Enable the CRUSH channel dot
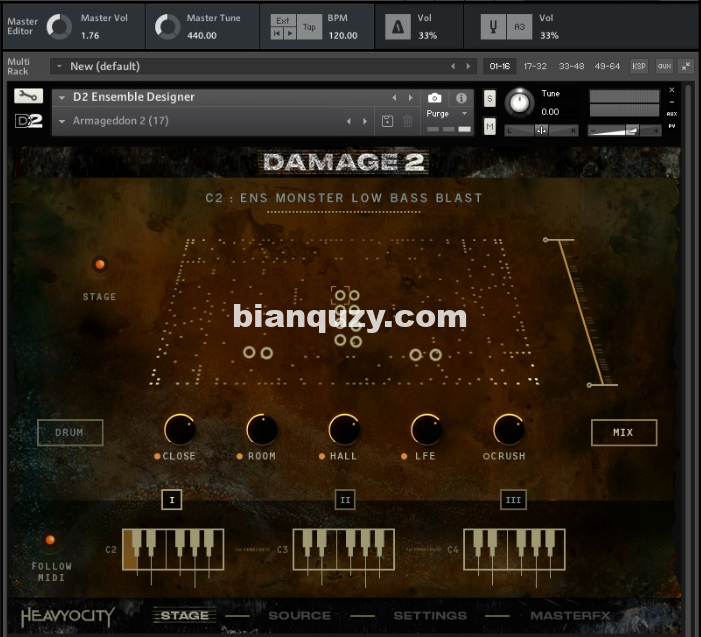The image size is (701, 637). pyautogui.click(x=486, y=456)
